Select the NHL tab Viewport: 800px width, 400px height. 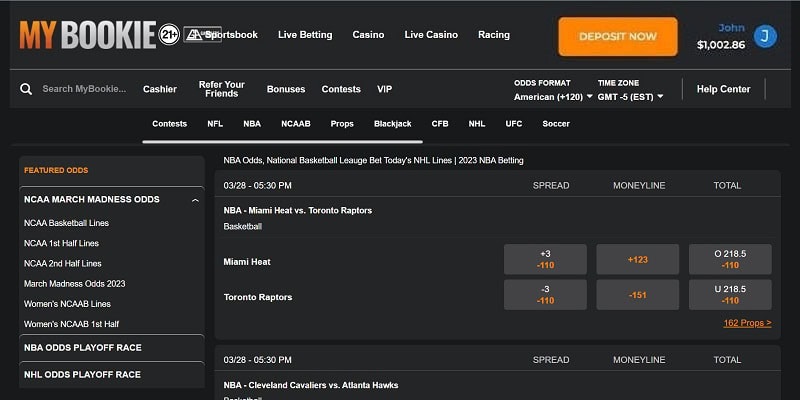coord(477,124)
